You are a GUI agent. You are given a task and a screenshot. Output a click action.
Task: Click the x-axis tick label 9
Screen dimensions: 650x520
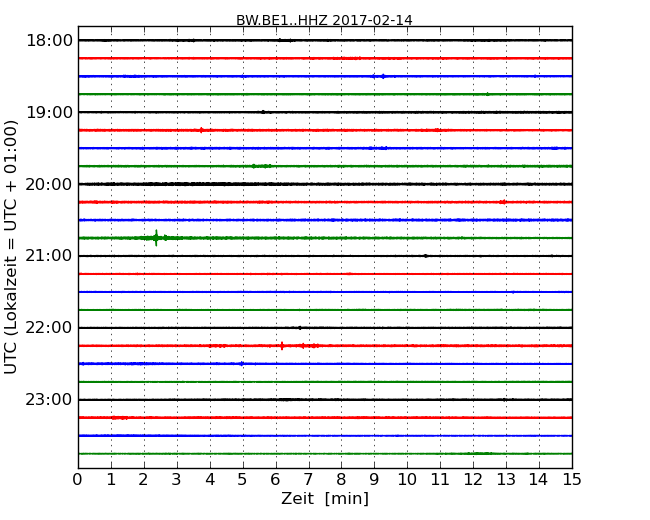coord(374,480)
